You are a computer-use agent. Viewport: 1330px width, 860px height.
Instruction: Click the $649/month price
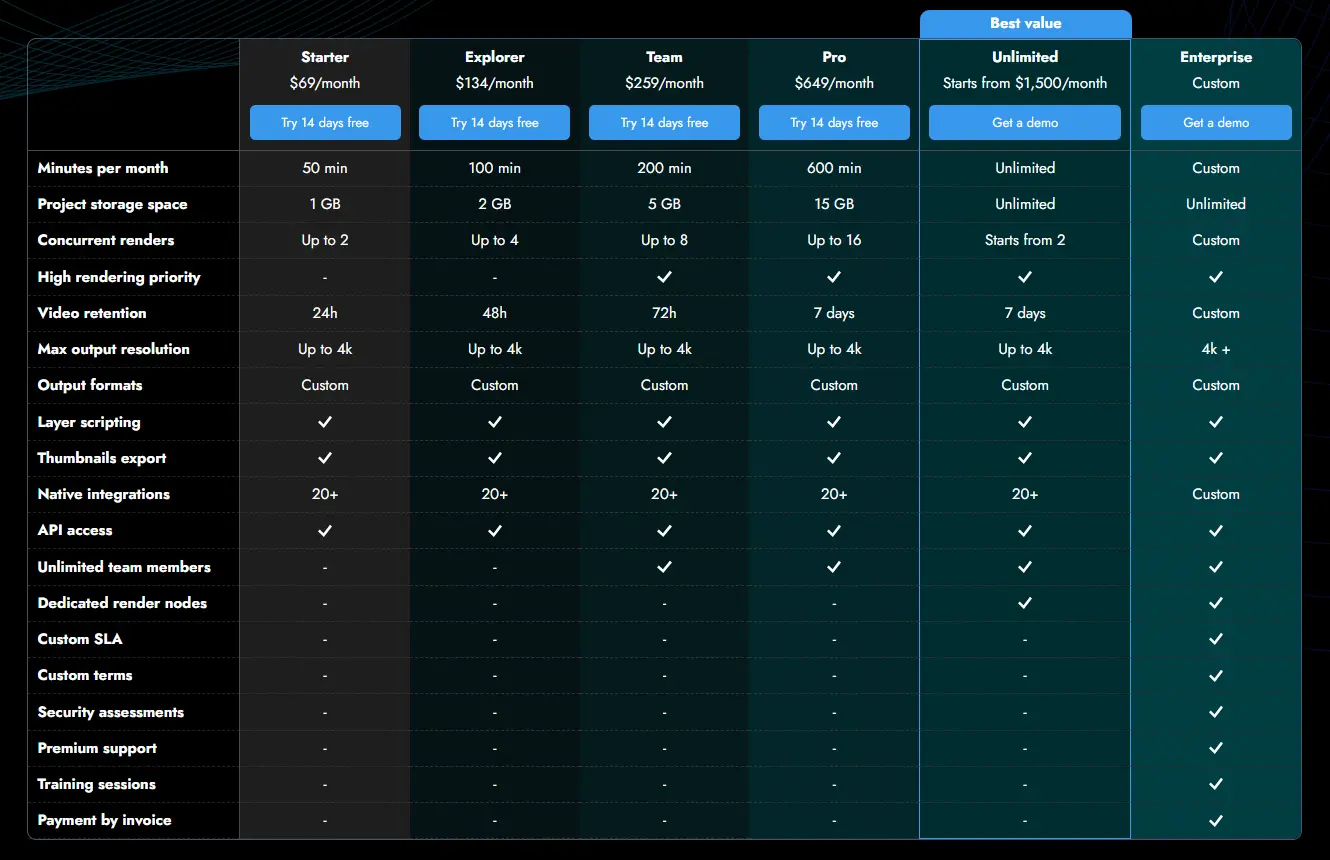[x=834, y=83]
